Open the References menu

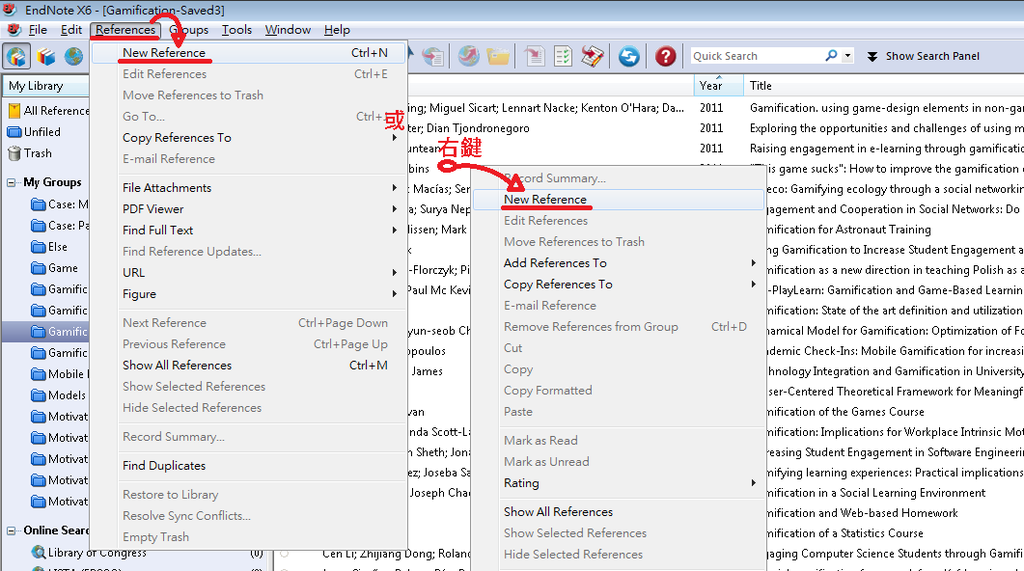click(125, 30)
